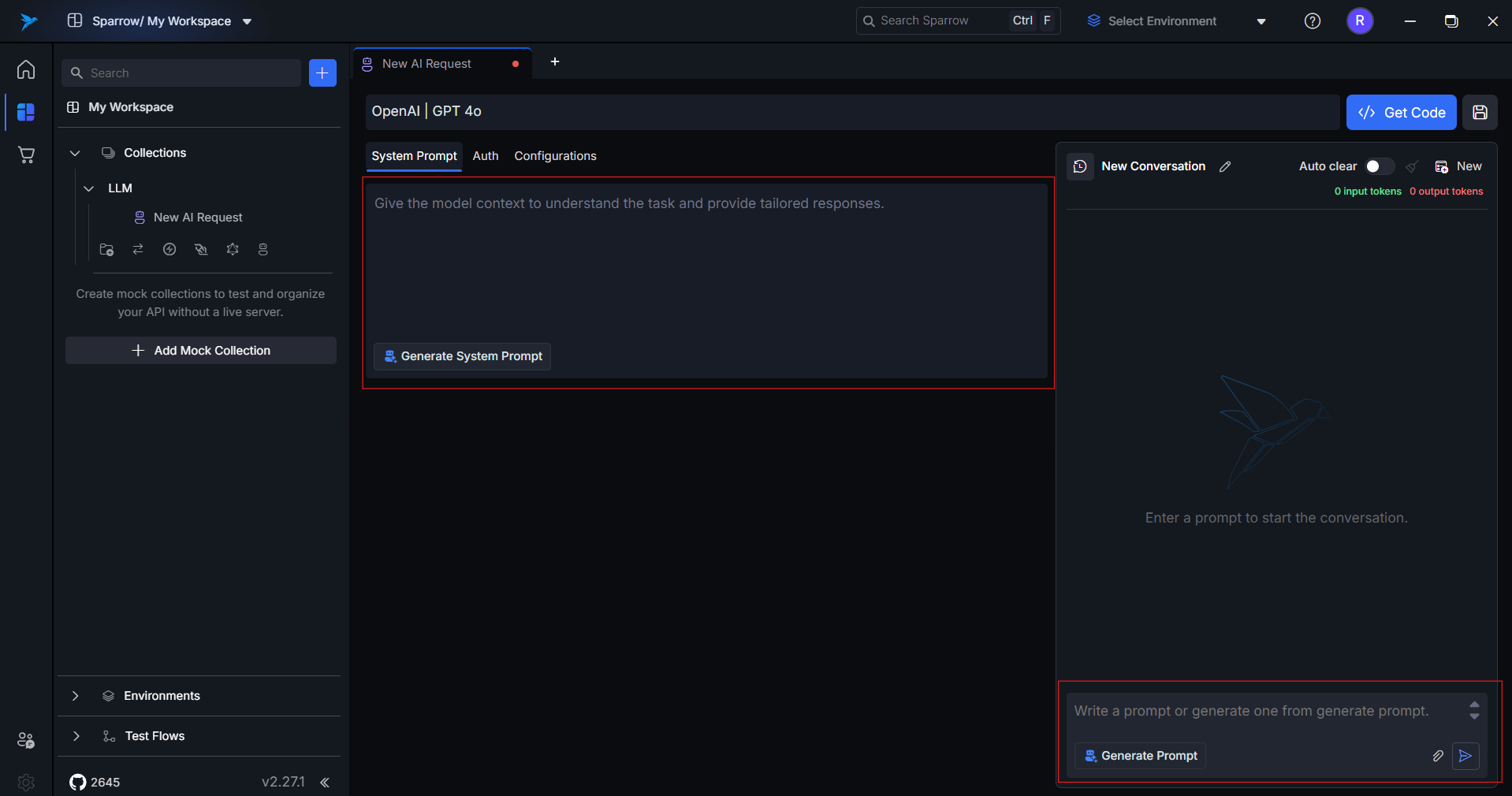Click Add Mock Collection button
This screenshot has height=796, width=1512.
[x=201, y=351]
